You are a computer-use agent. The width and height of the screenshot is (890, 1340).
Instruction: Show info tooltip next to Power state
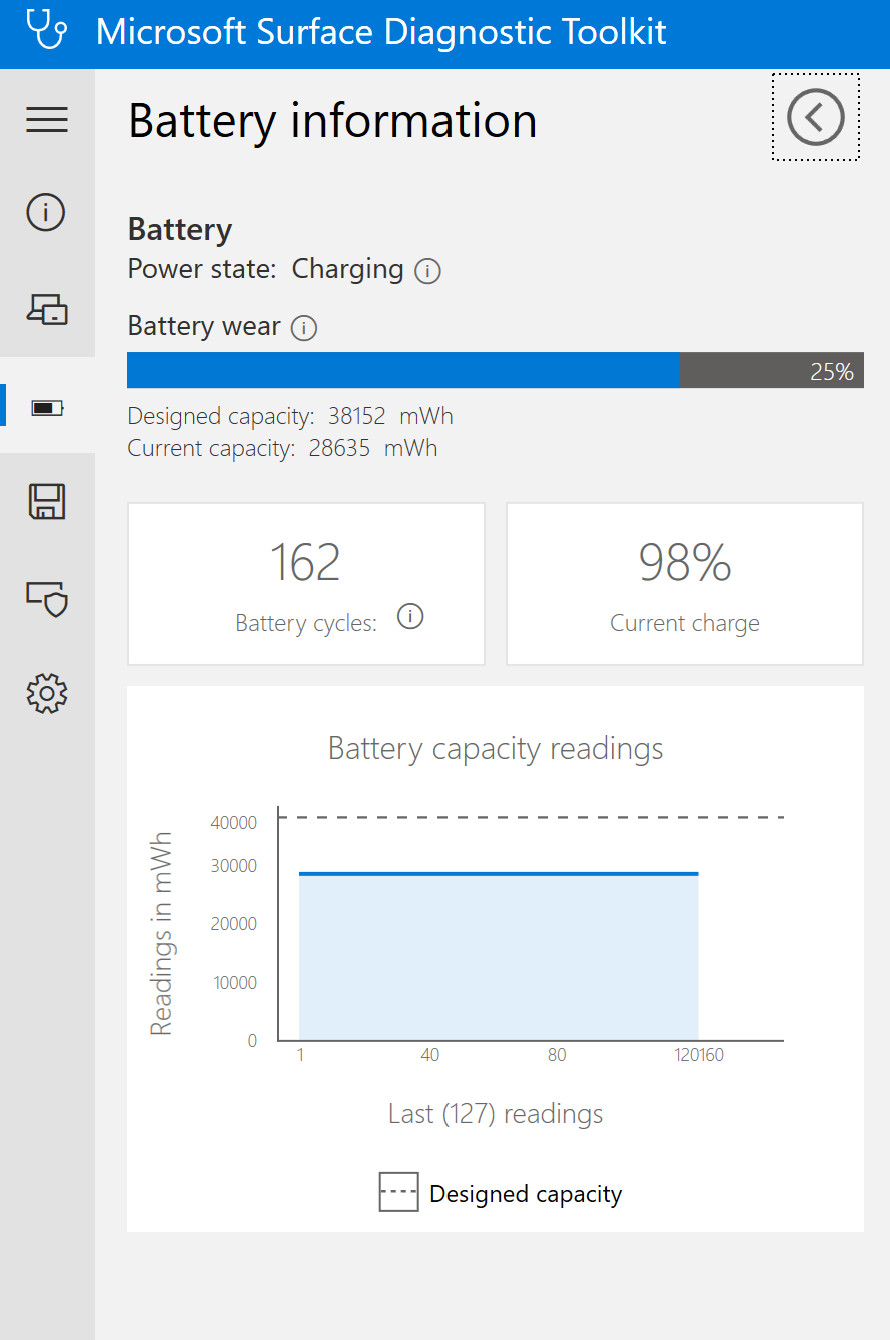(427, 271)
